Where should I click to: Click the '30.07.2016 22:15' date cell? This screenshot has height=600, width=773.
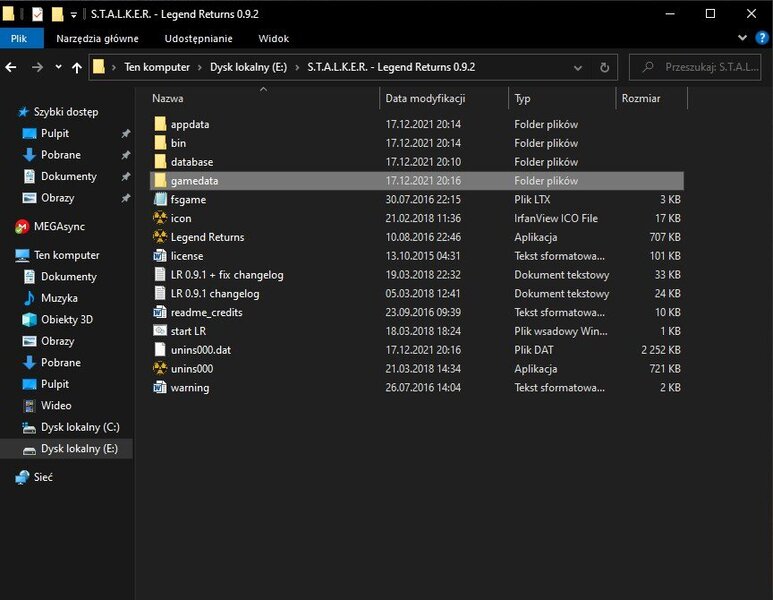tap(423, 199)
